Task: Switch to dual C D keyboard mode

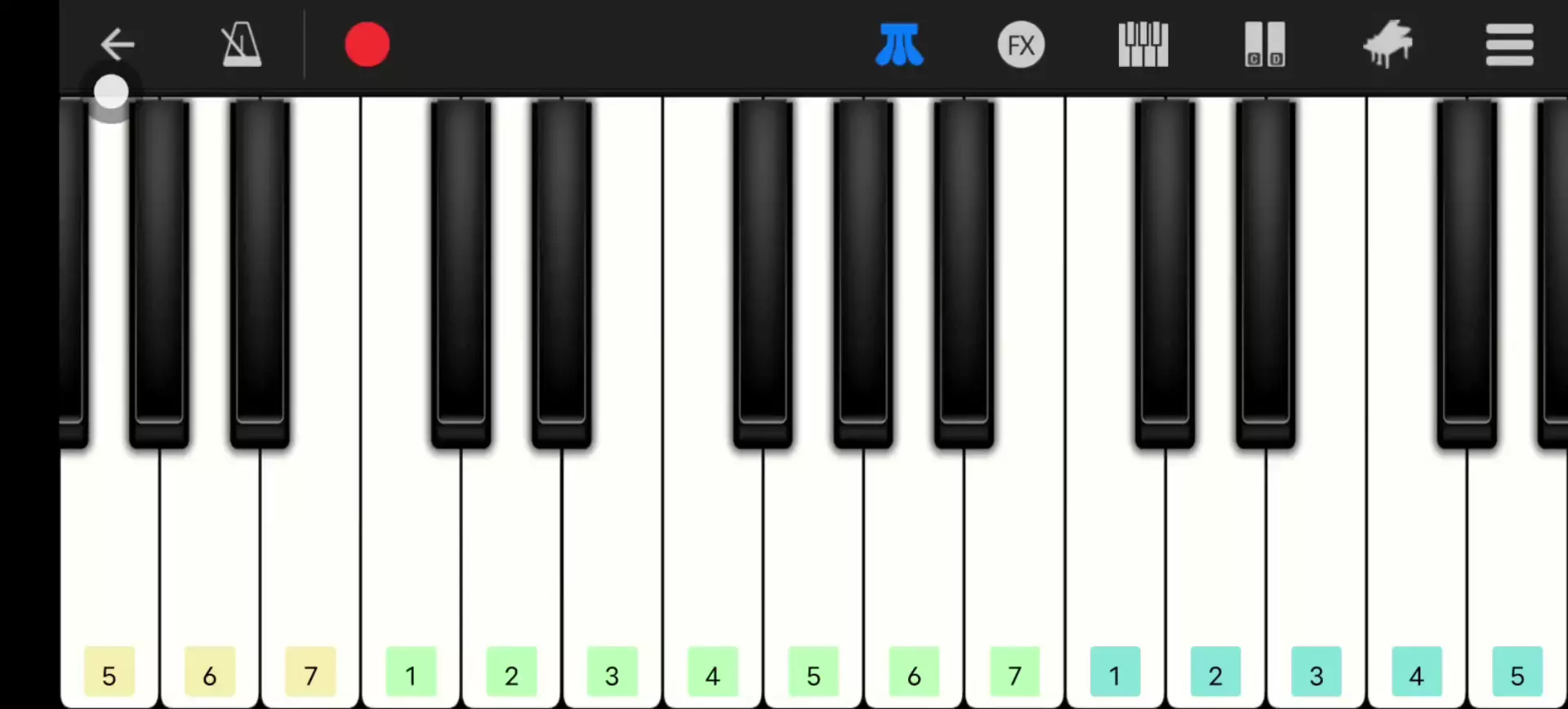Action: pos(1264,44)
